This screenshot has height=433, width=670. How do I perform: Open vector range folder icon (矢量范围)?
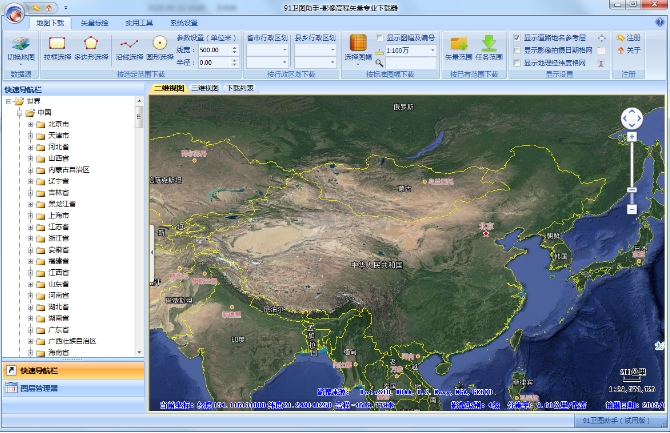tap(459, 43)
